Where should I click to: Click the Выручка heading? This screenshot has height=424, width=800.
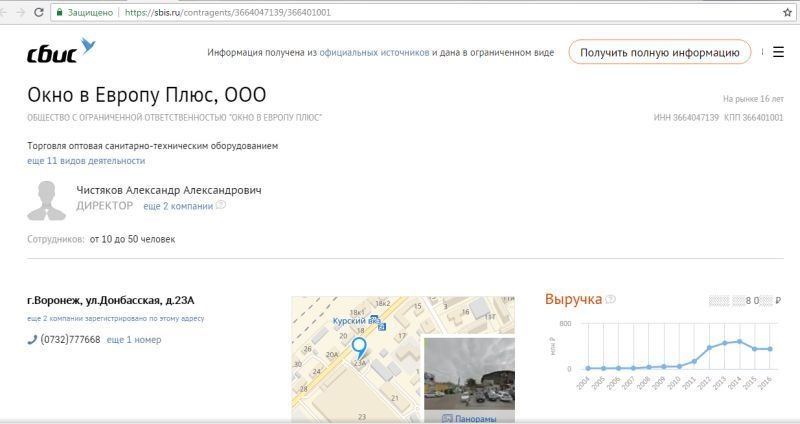(573, 299)
